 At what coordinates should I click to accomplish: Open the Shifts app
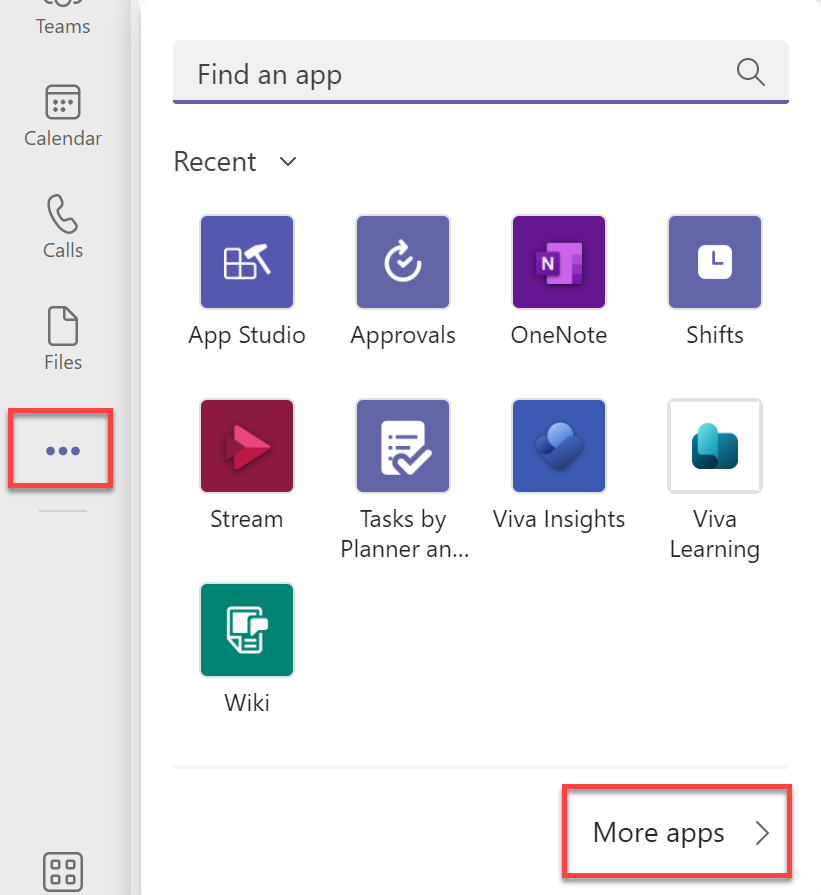pyautogui.click(x=715, y=281)
